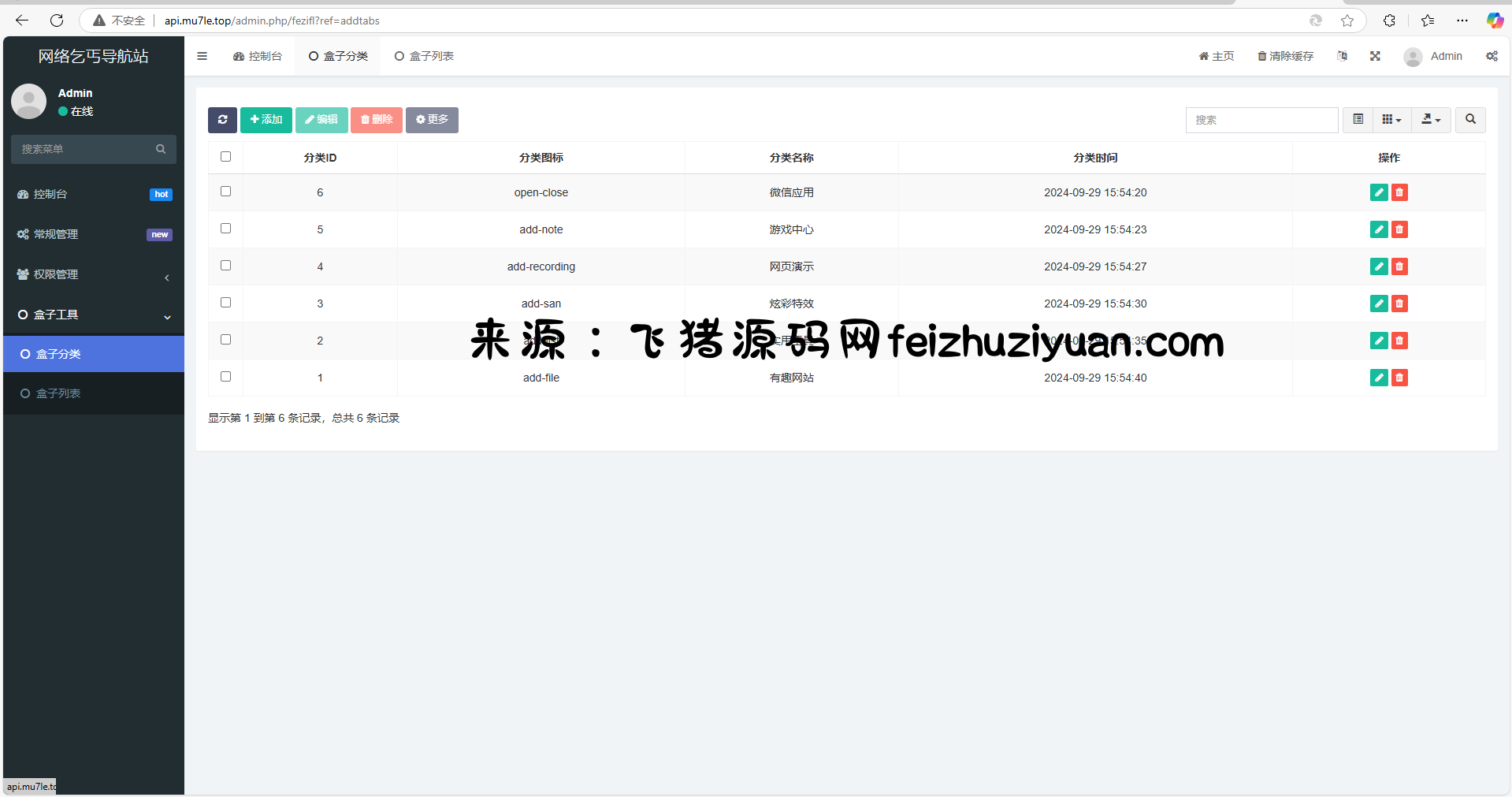Click the table 搜索 input field
This screenshot has height=797, width=1512.
click(1261, 120)
